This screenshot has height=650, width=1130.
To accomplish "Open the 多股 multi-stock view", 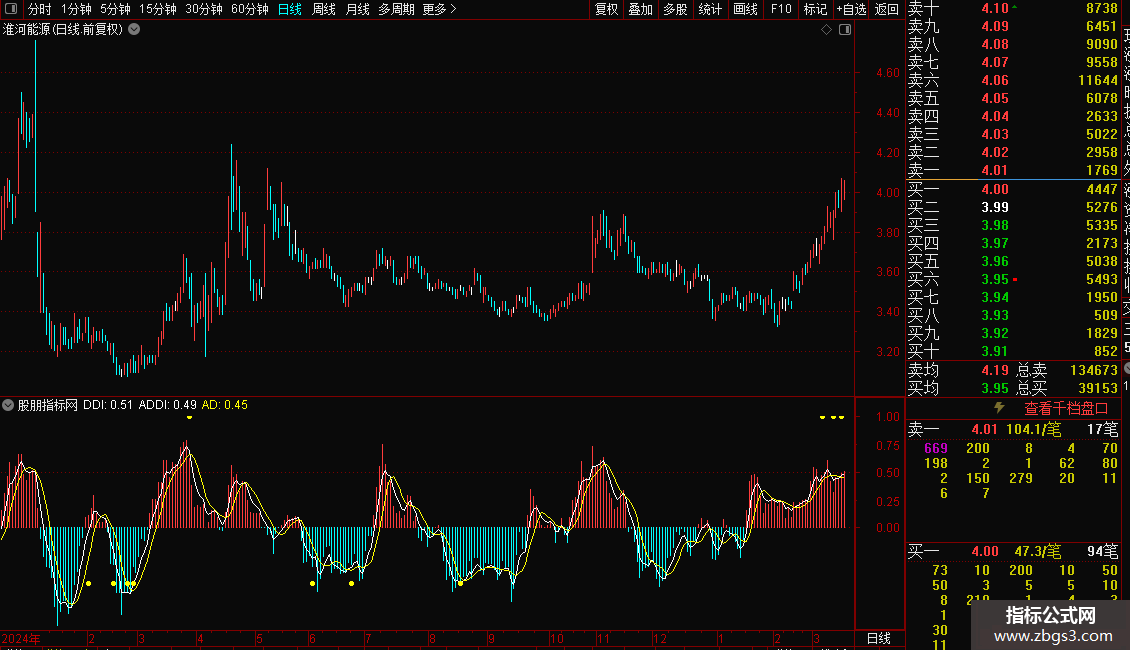I will pyautogui.click(x=675, y=9).
